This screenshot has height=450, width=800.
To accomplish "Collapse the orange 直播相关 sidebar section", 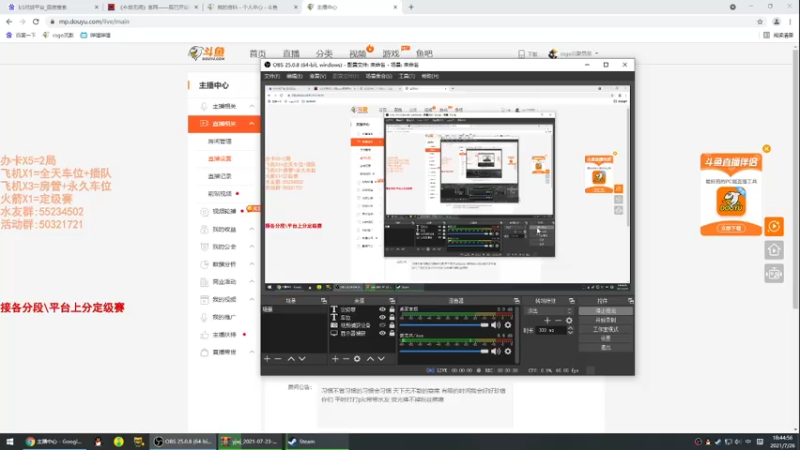I will 252,123.
